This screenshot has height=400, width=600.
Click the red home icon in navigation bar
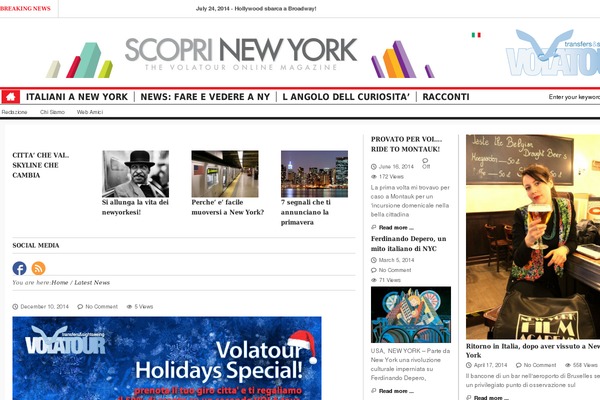pyautogui.click(x=11, y=96)
